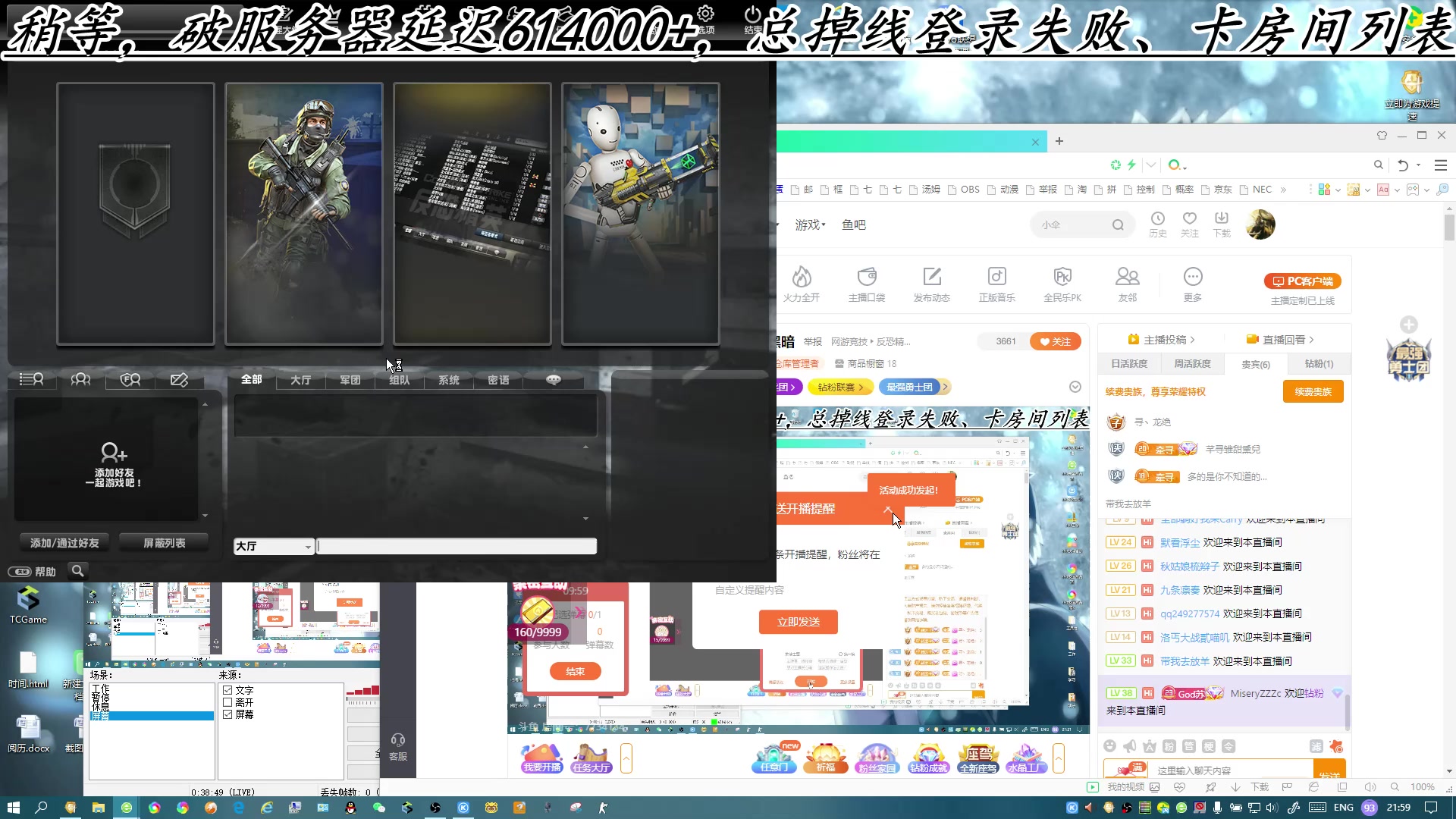This screenshot has height=819, width=1456.
Task: Open the Windows Start menu
Action: tap(13, 808)
